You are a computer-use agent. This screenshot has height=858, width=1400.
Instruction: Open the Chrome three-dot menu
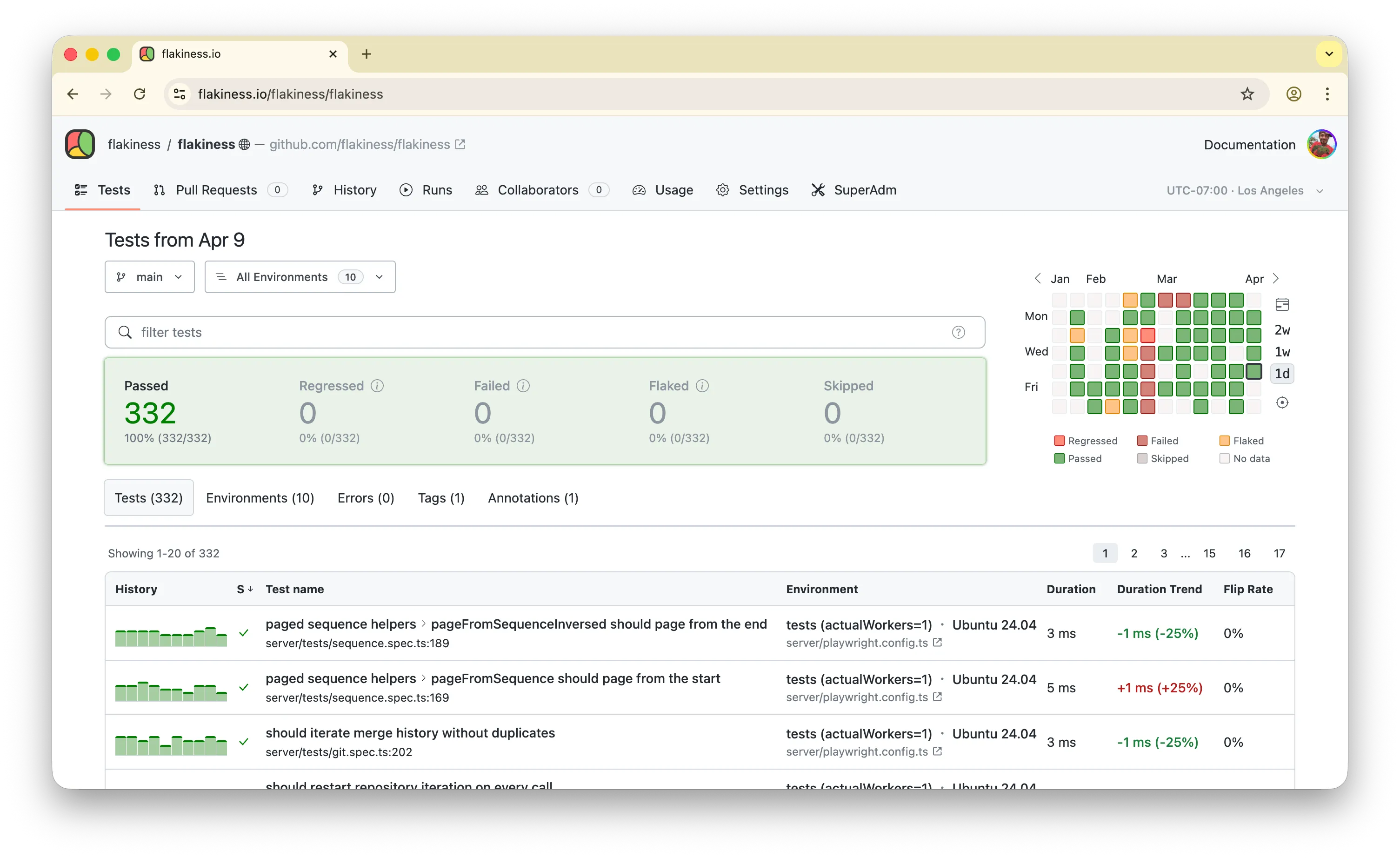coord(1327,94)
